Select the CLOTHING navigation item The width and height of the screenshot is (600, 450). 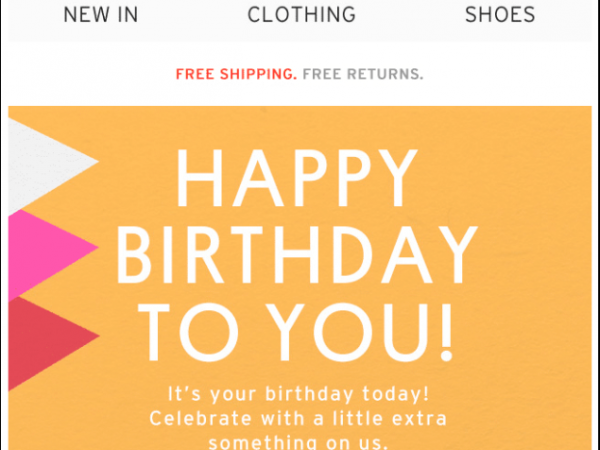(301, 15)
